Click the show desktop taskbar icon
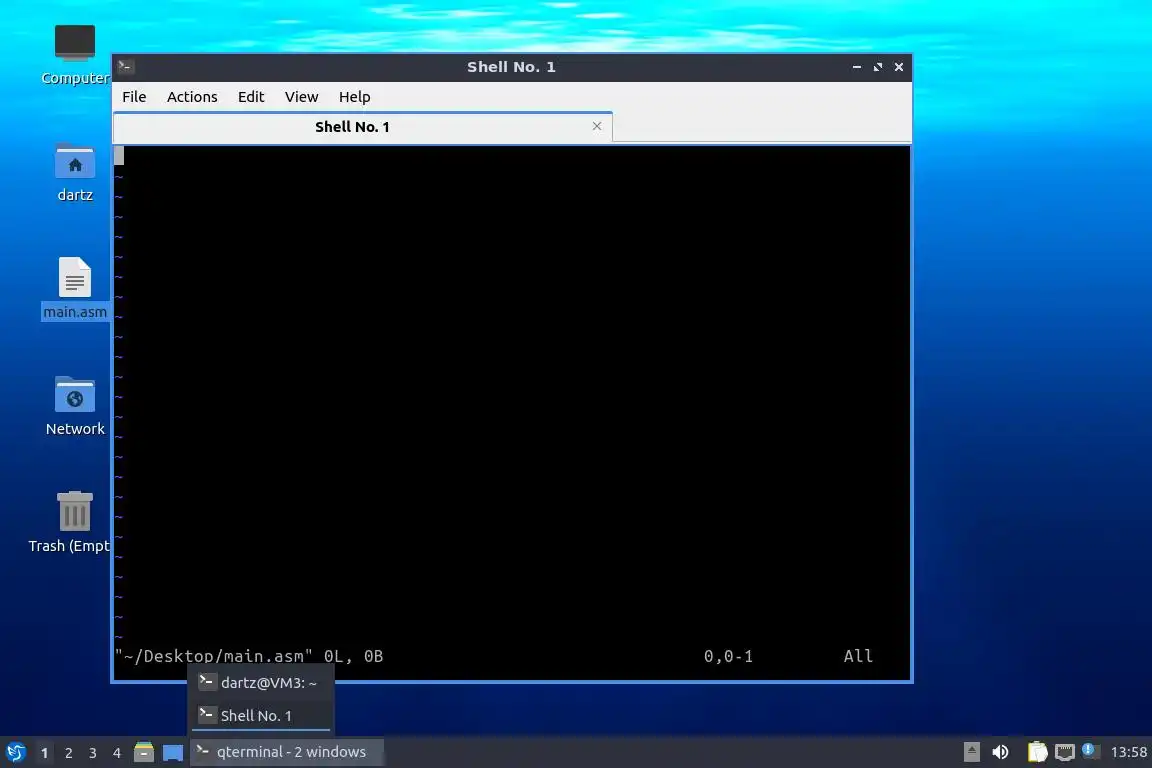This screenshot has width=1152, height=768. (173, 753)
